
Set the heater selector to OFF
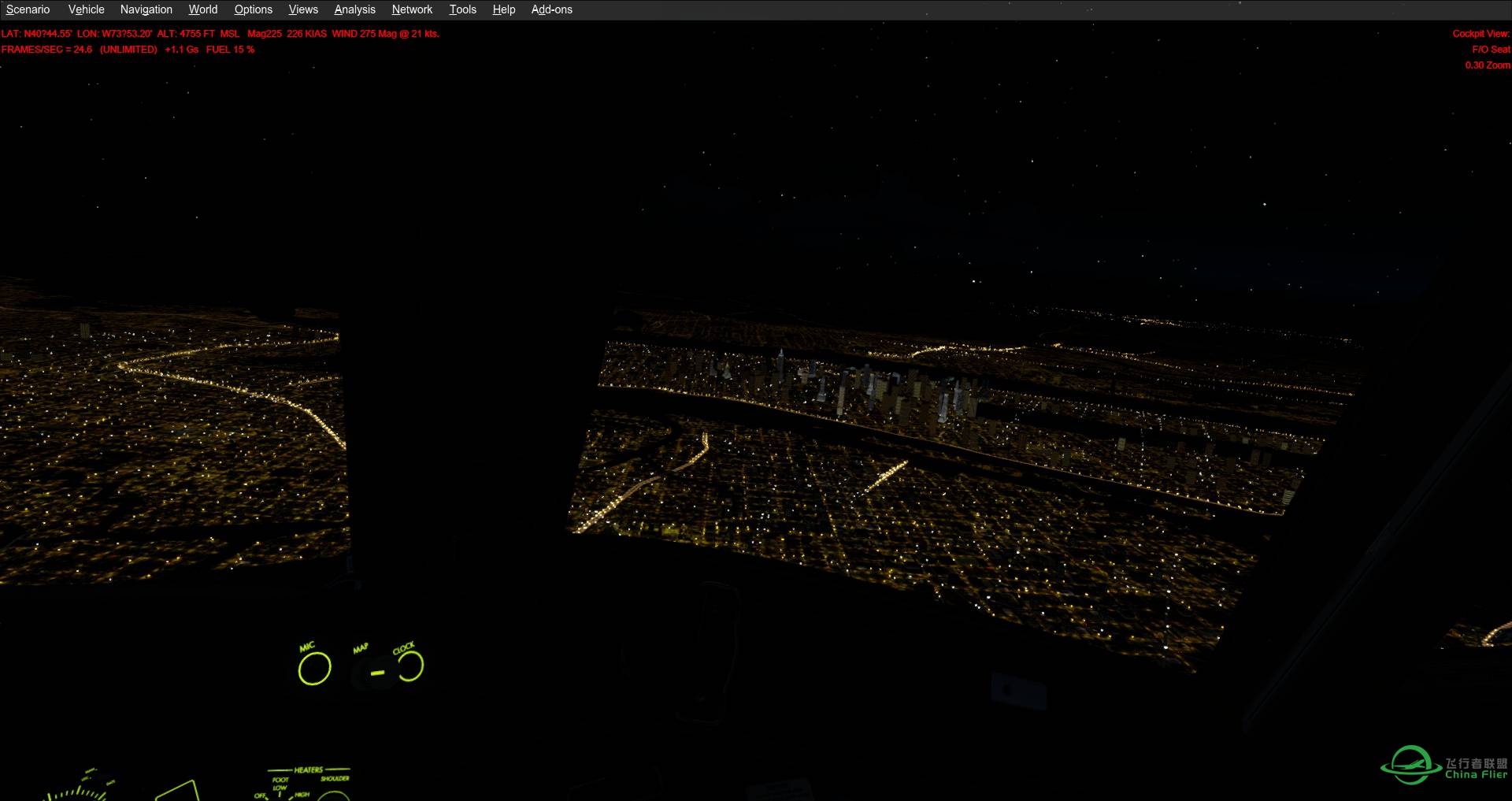point(260,795)
